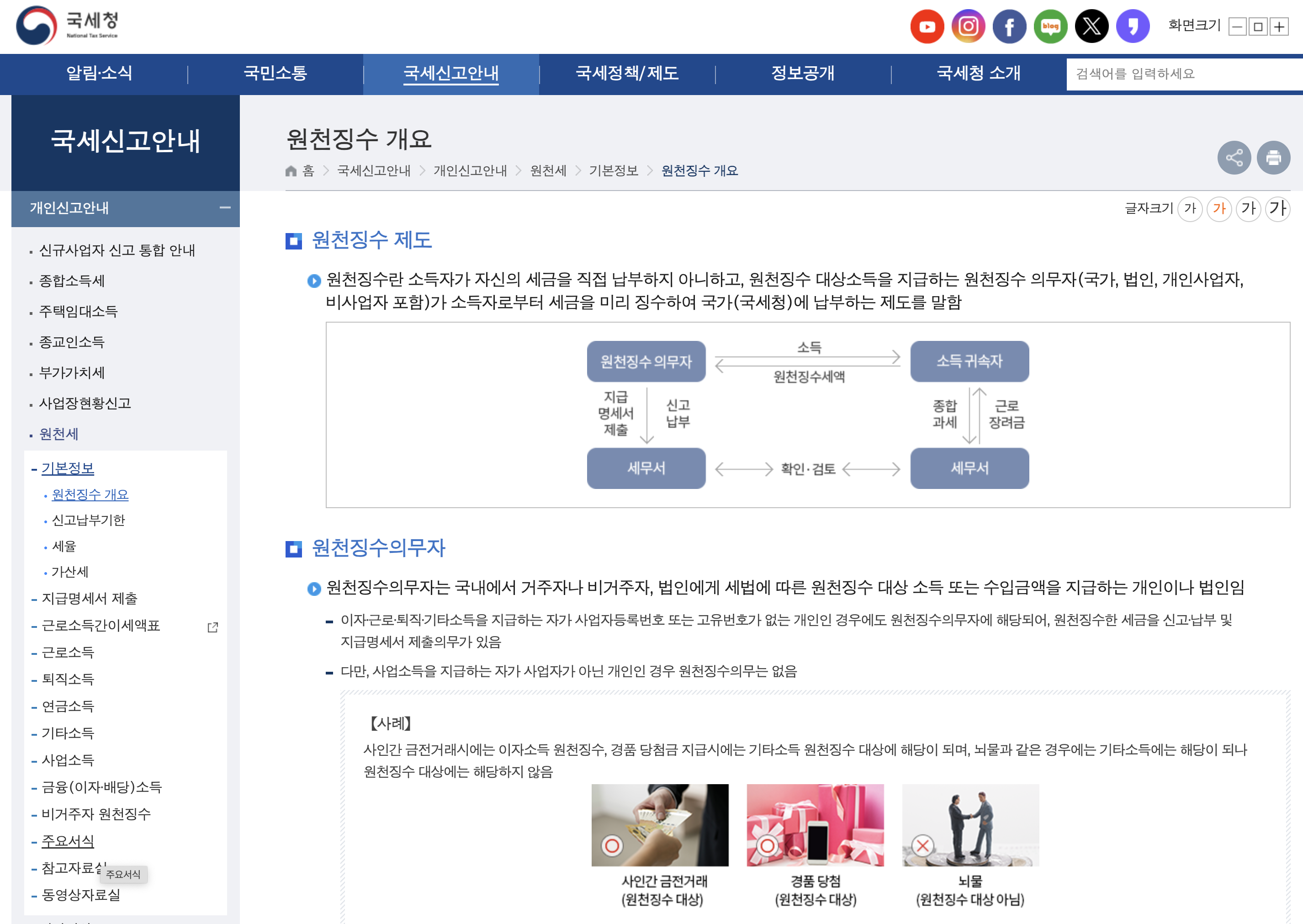Select the smallest 가 font size option
The image size is (1303, 924).
1190,208
